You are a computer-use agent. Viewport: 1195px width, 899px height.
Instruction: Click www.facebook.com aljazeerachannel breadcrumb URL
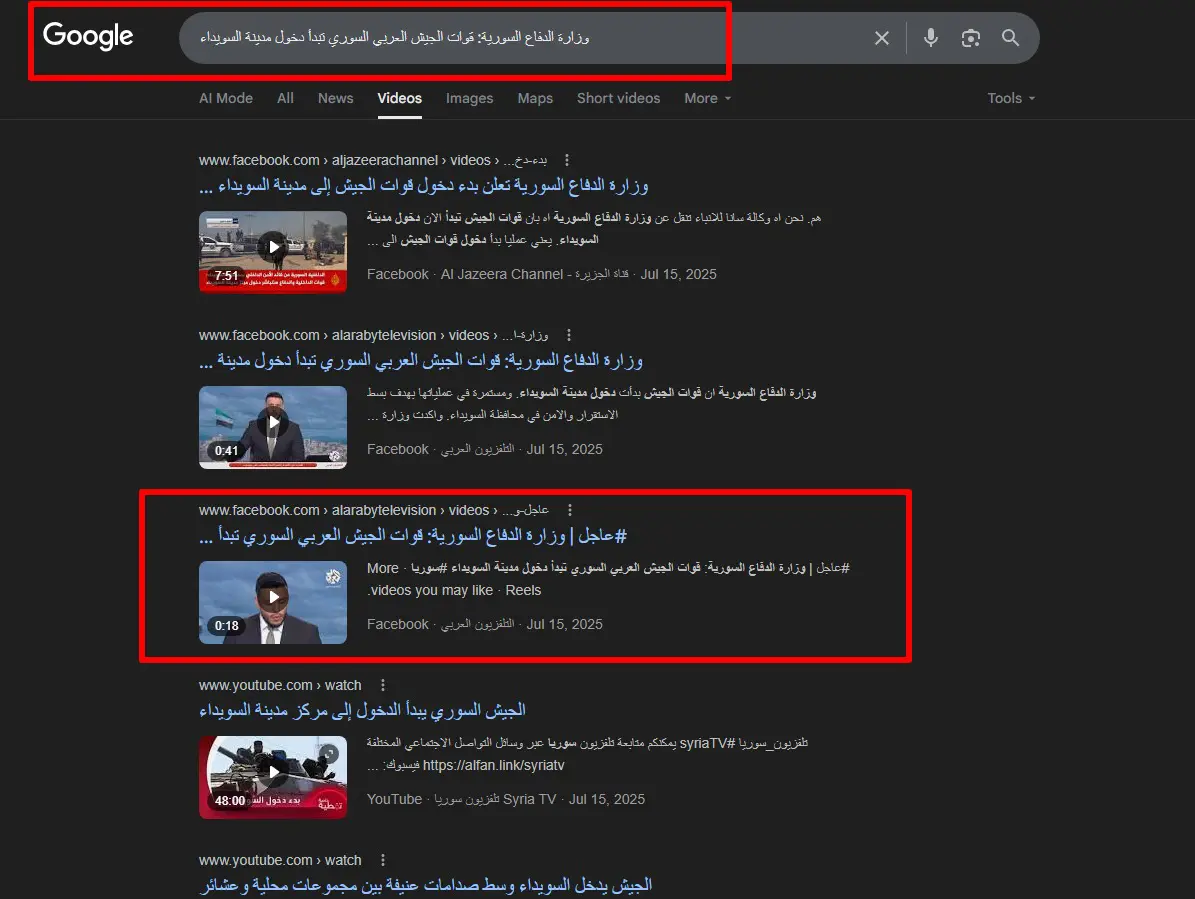373,160
